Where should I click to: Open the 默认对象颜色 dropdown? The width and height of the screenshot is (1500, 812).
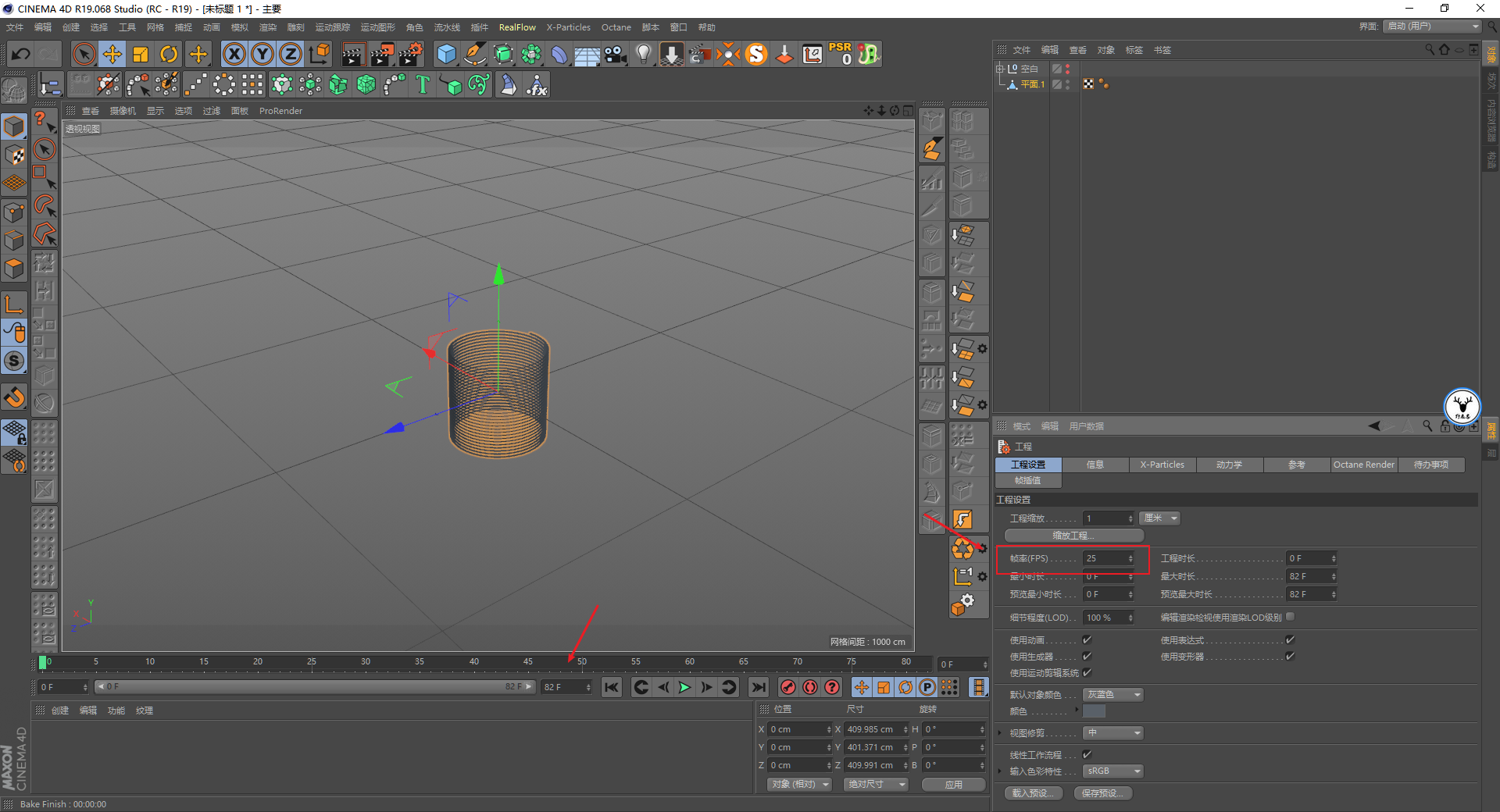pos(1113,695)
